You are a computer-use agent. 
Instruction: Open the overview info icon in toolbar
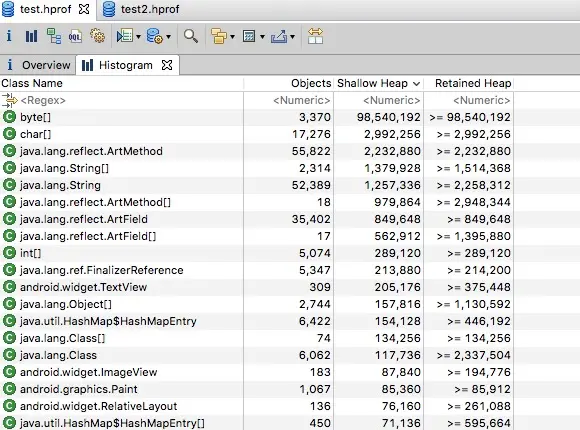[x=9, y=36]
